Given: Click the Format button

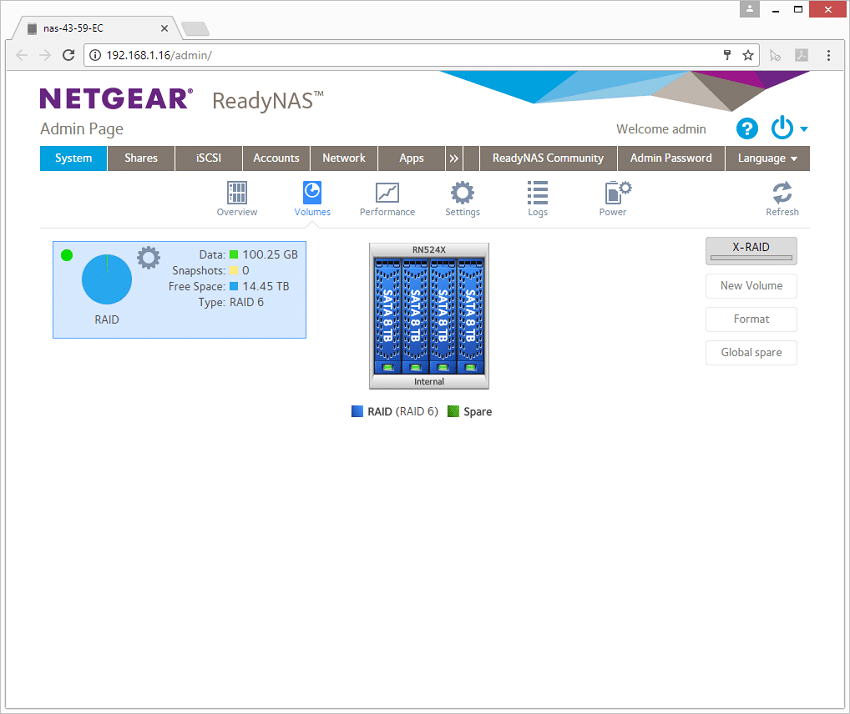Looking at the screenshot, I should click(751, 319).
